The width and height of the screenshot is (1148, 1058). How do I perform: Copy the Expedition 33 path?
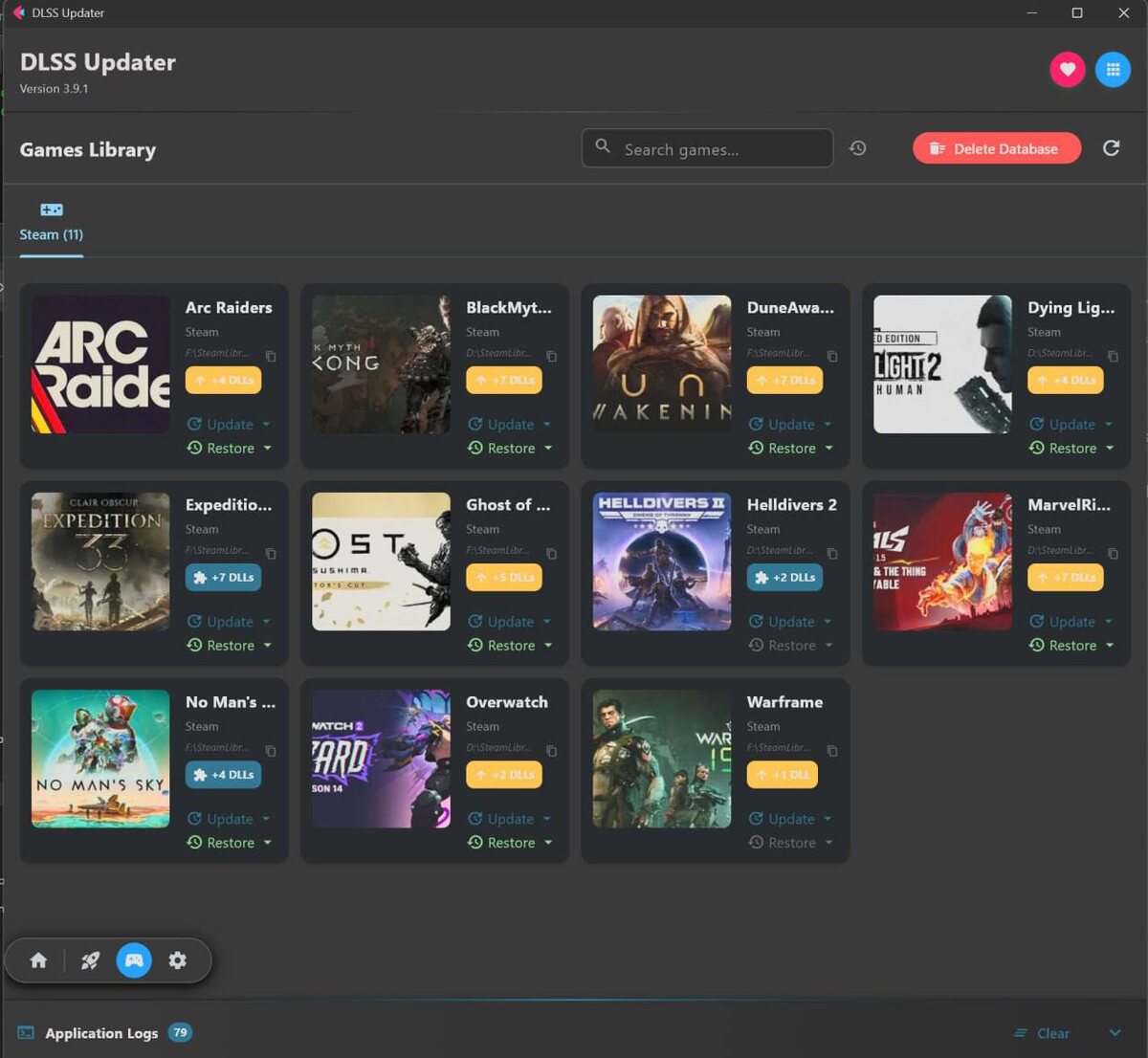pyautogui.click(x=271, y=553)
